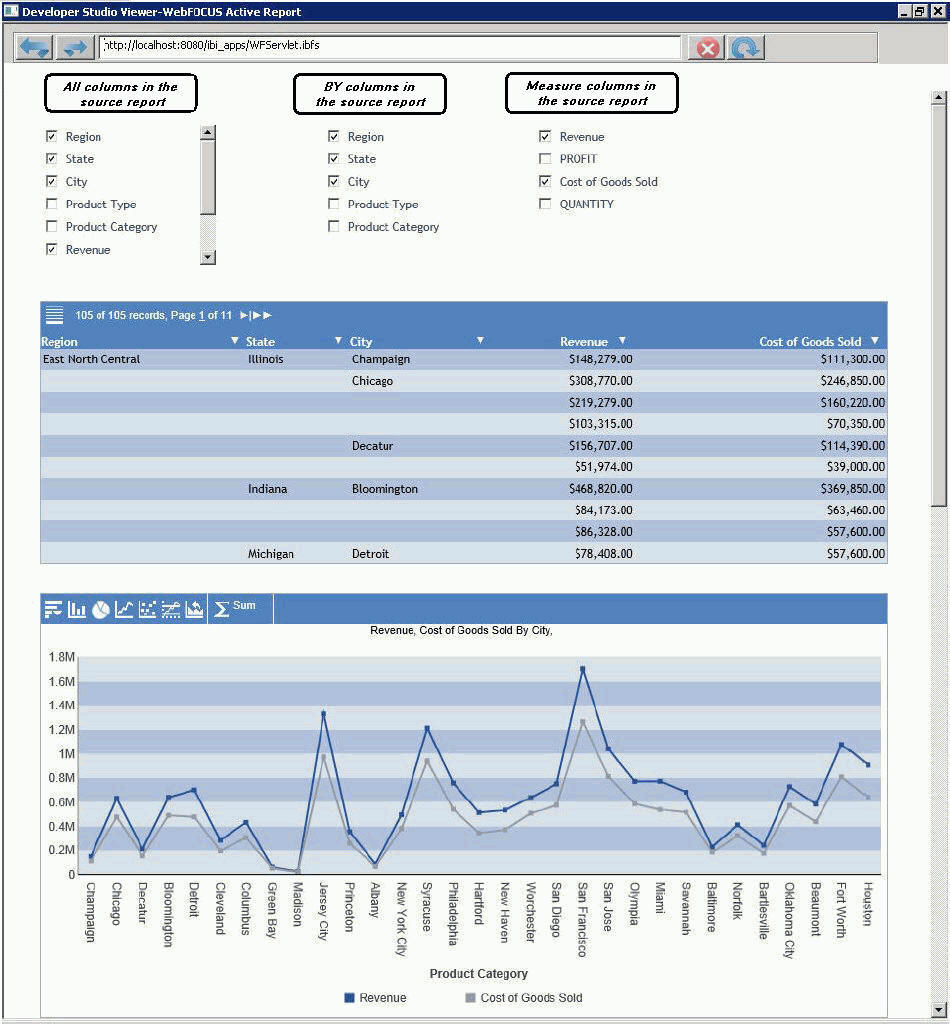Uncheck Region in the BY columns list
Screen dimensions: 950x1024
(x=334, y=136)
